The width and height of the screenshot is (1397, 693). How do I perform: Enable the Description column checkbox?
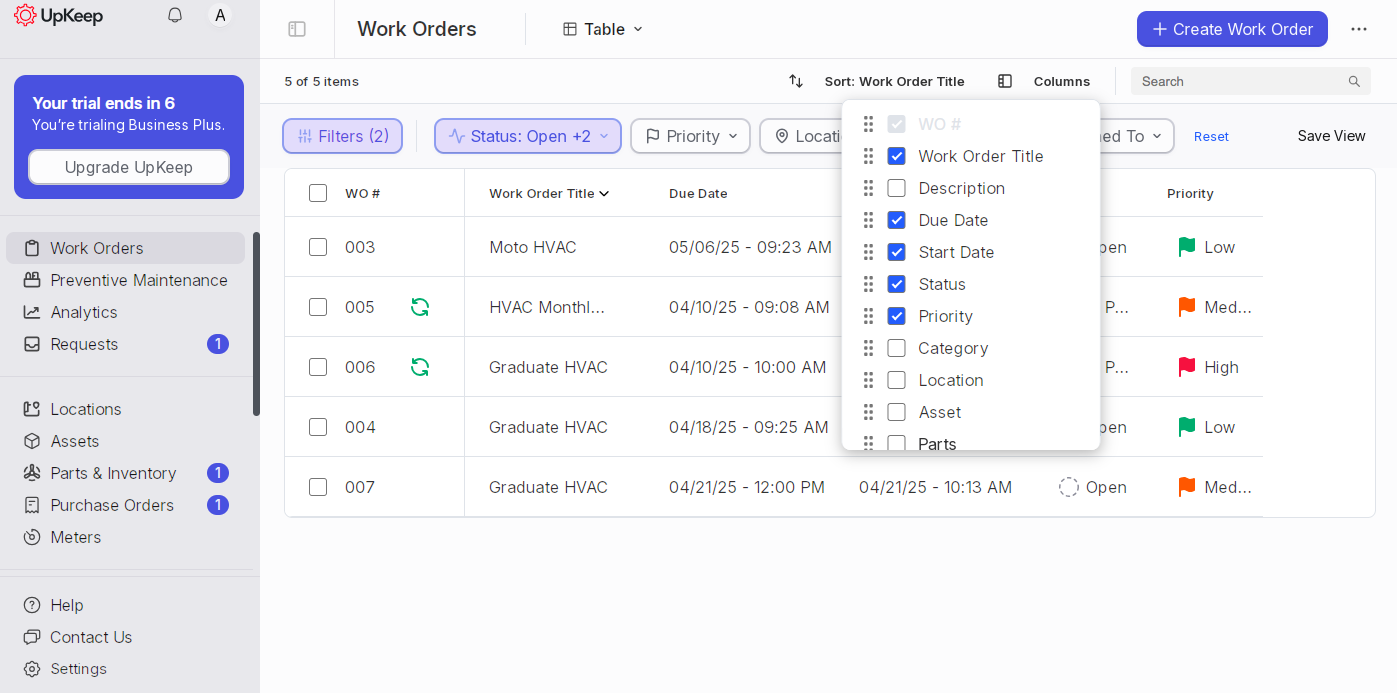(896, 188)
